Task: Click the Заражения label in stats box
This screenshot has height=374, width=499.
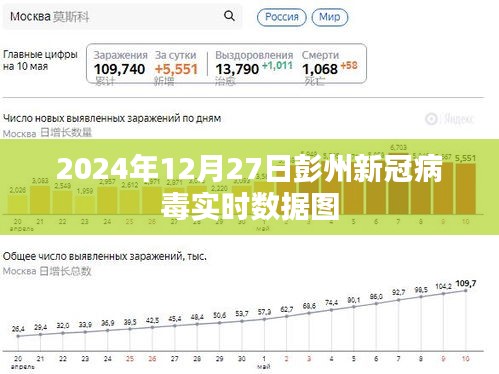Action: (120, 55)
